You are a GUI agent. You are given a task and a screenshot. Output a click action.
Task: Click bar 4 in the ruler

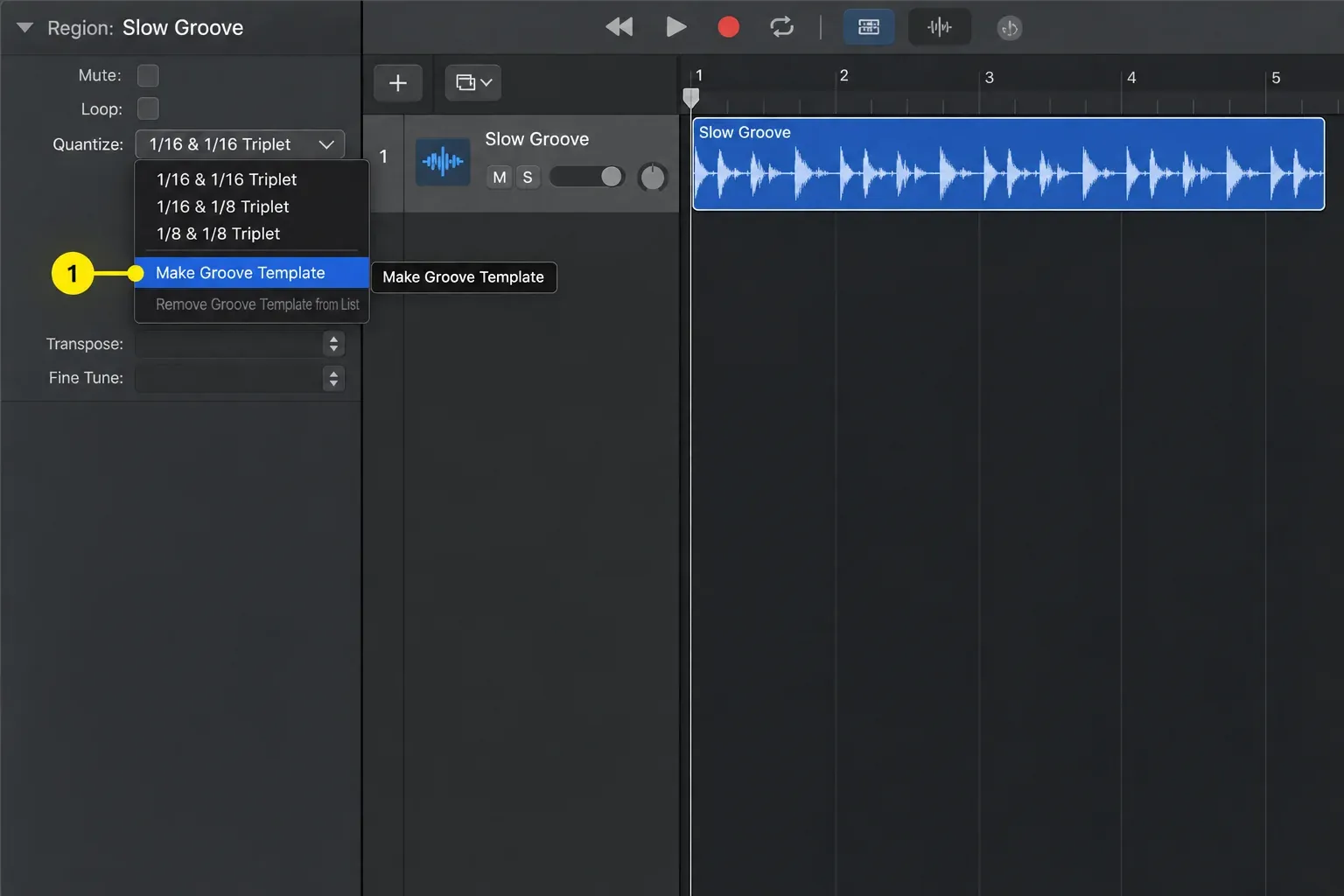(1131, 77)
